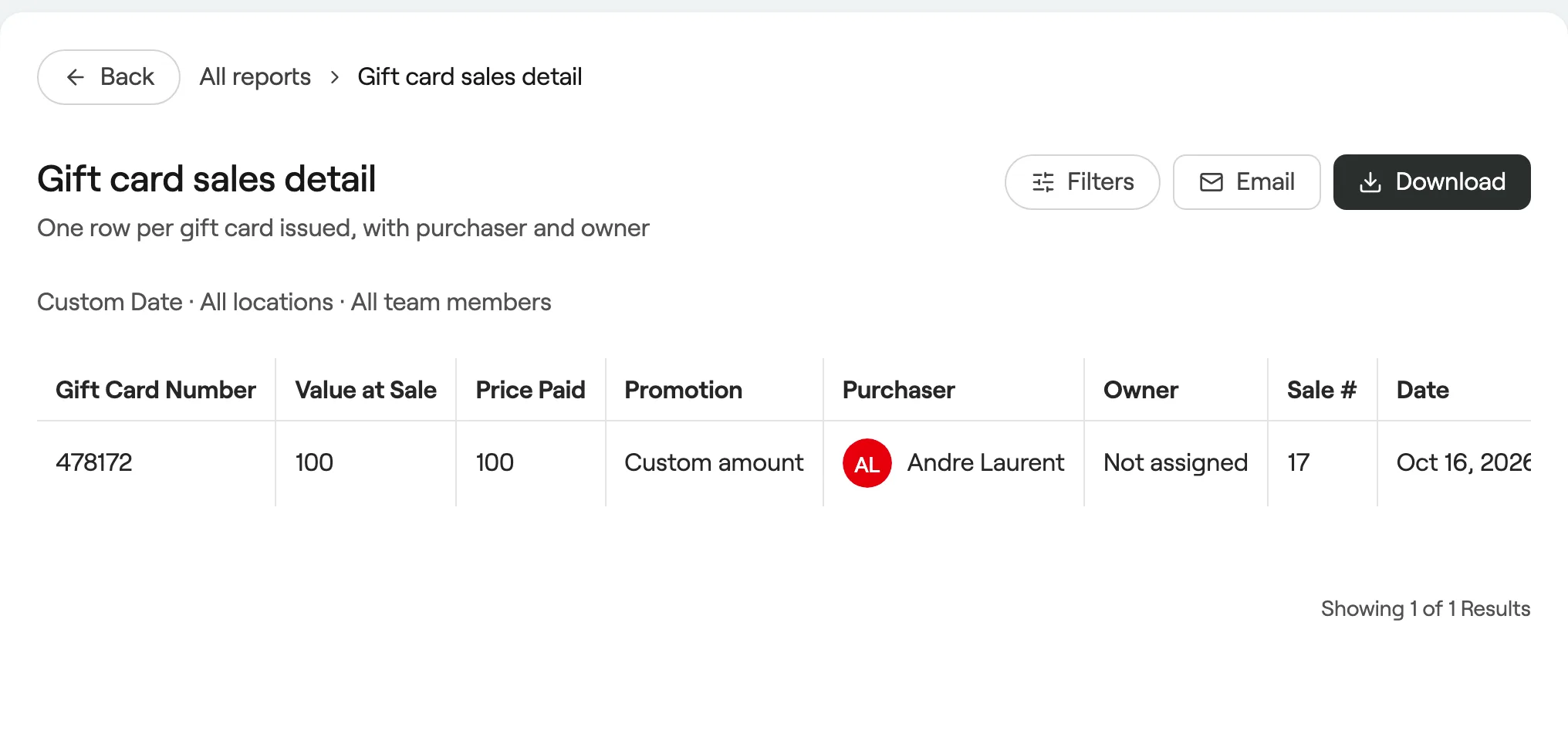The width and height of the screenshot is (1568, 741).
Task: Click the Gift card sales detail heading
Action: point(206,179)
